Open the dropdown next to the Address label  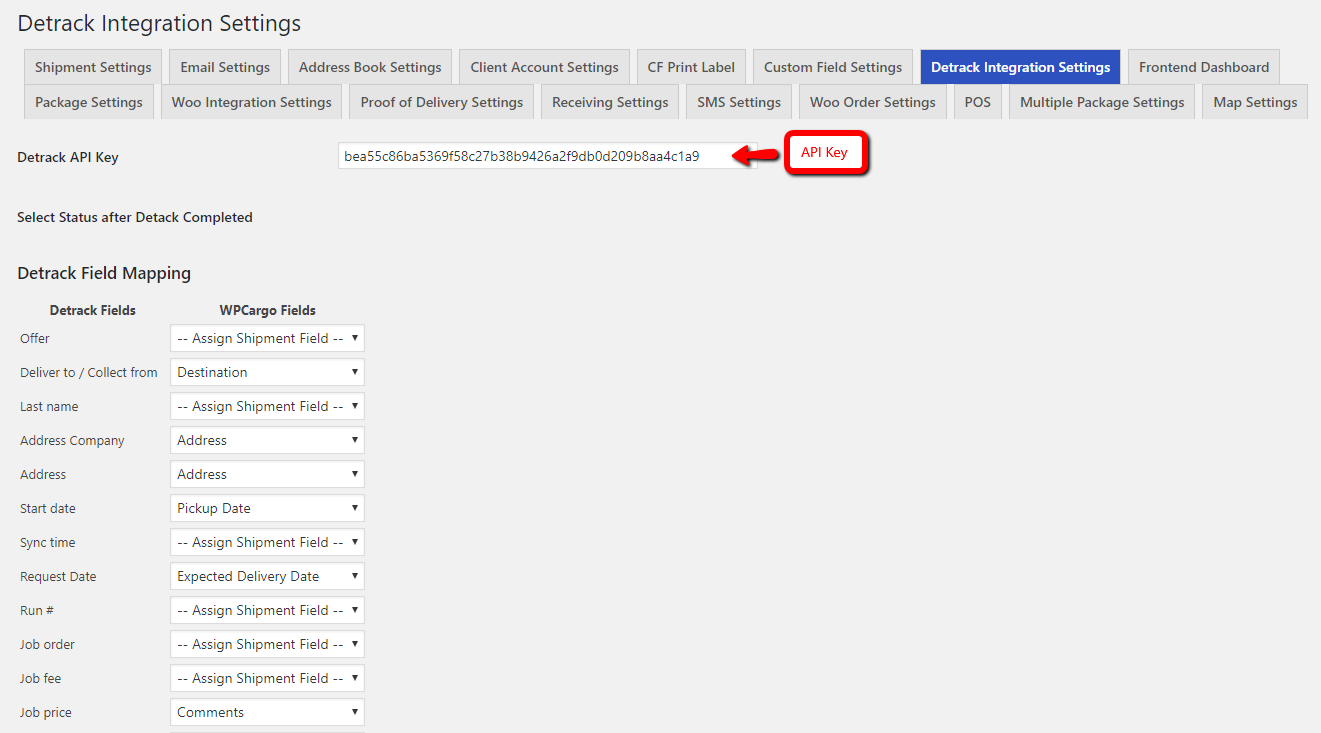[x=267, y=474]
